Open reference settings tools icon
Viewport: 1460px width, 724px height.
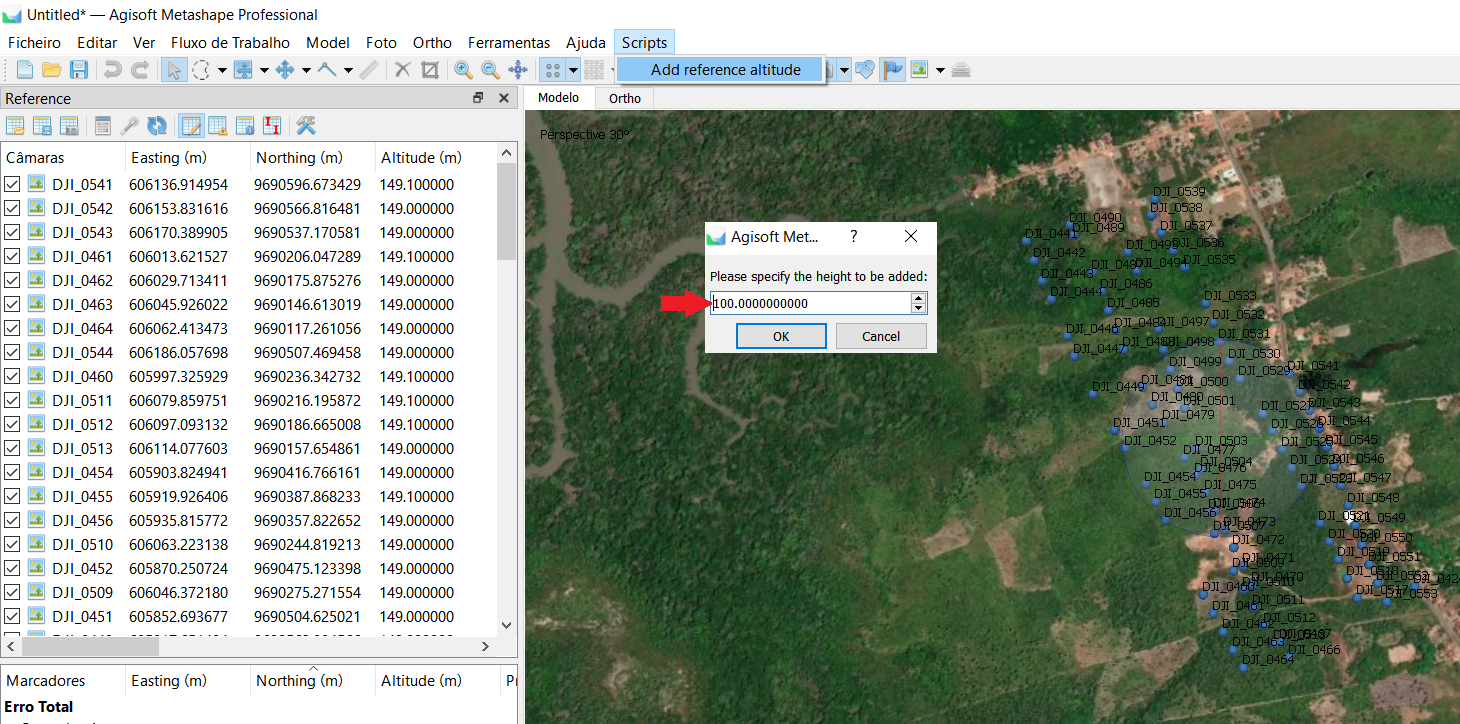point(306,126)
